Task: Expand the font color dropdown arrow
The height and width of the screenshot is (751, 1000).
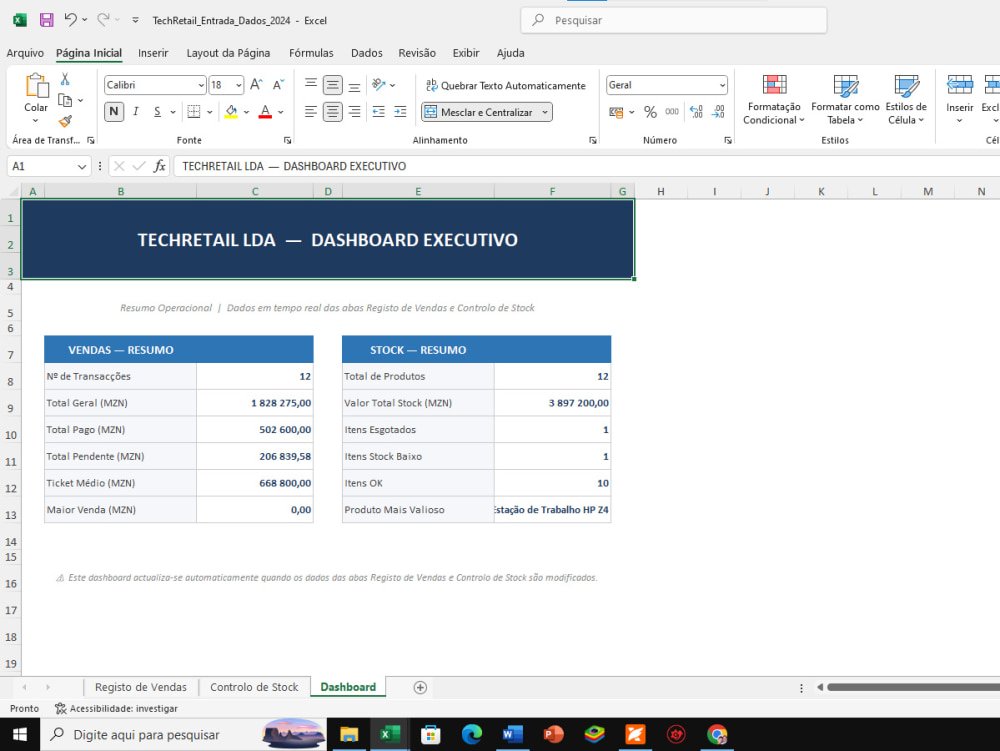Action: click(281, 112)
